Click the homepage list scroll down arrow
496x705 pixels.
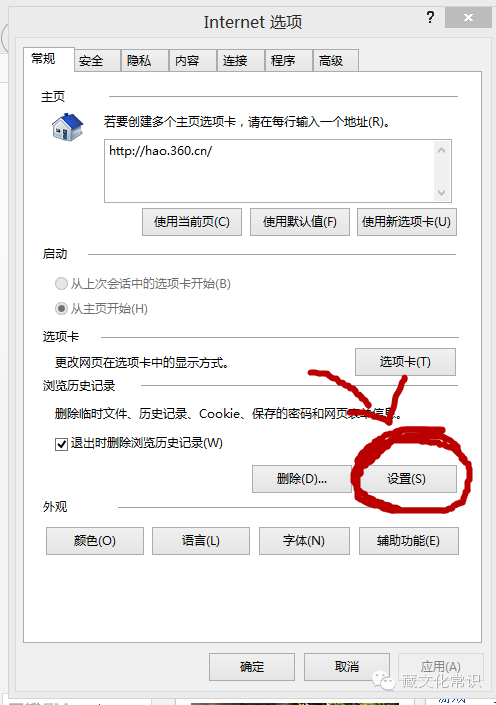[442, 192]
